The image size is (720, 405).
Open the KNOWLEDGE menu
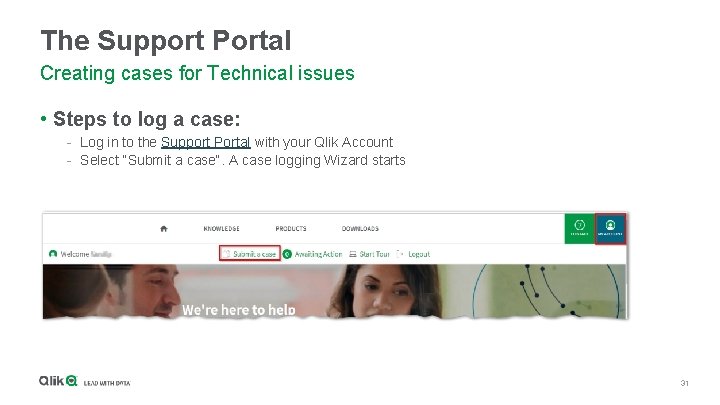pos(221,229)
